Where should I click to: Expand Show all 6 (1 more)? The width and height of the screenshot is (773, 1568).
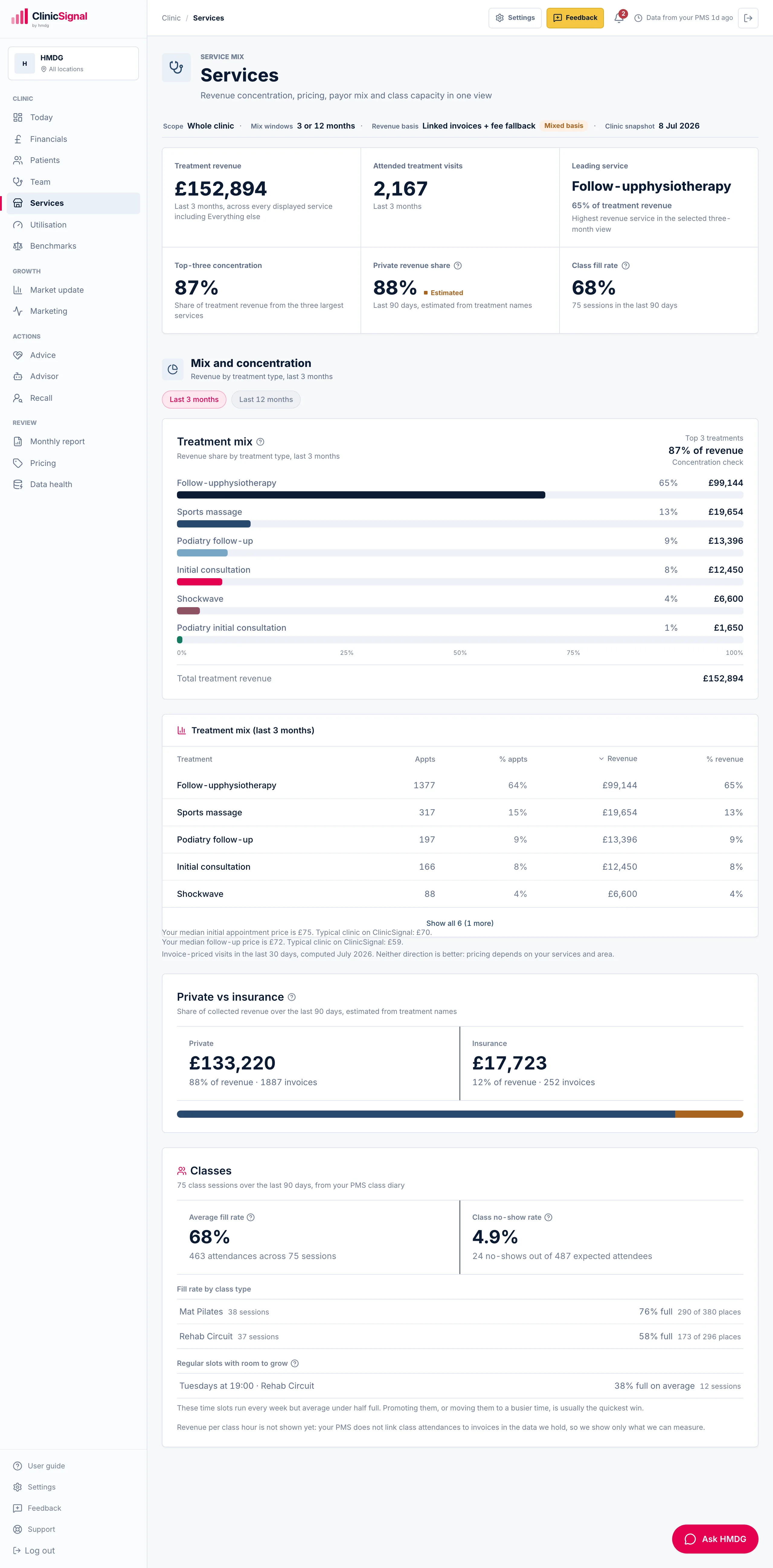tap(460, 923)
